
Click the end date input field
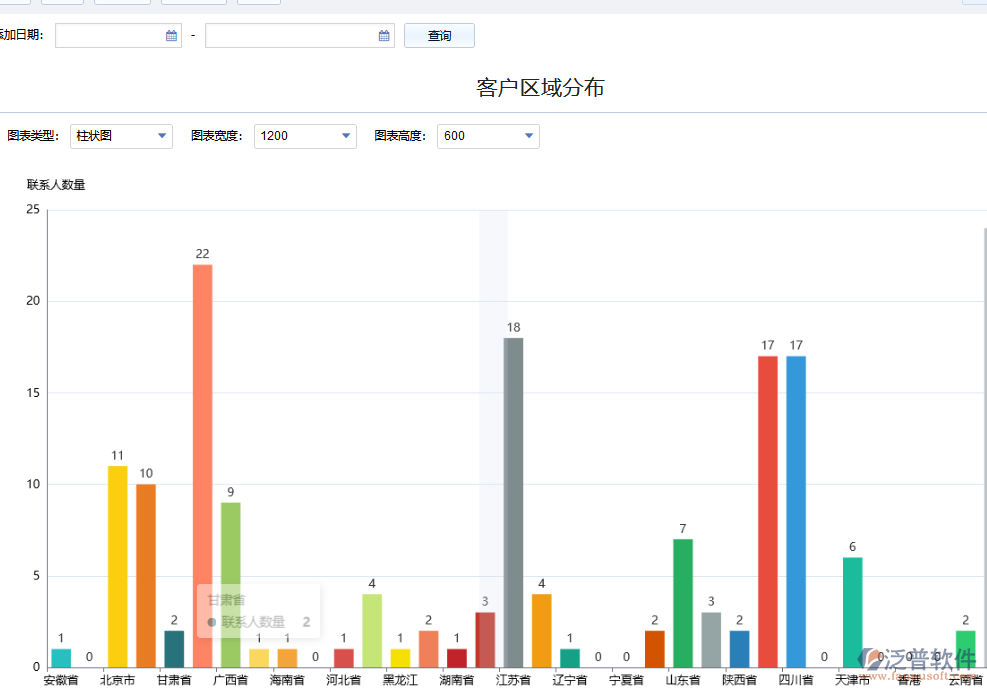(x=290, y=34)
